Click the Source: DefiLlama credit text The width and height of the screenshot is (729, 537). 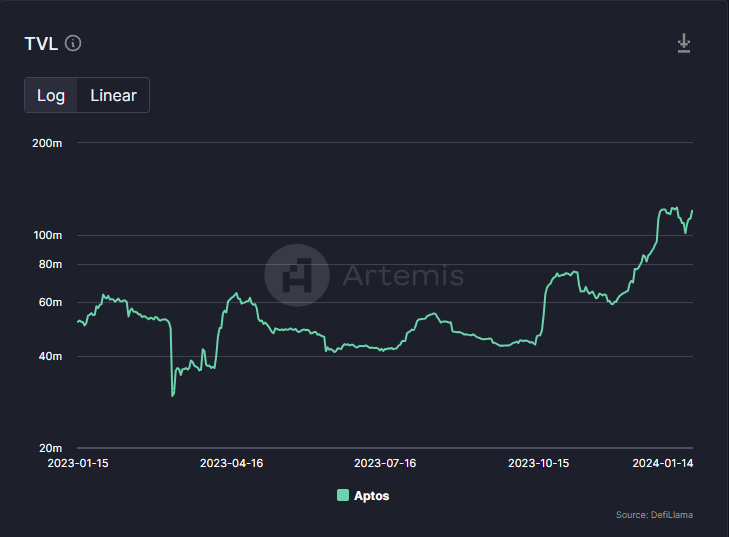(654, 515)
